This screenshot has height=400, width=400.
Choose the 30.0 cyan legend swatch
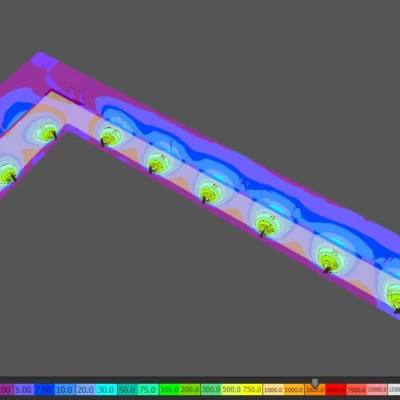(107, 389)
